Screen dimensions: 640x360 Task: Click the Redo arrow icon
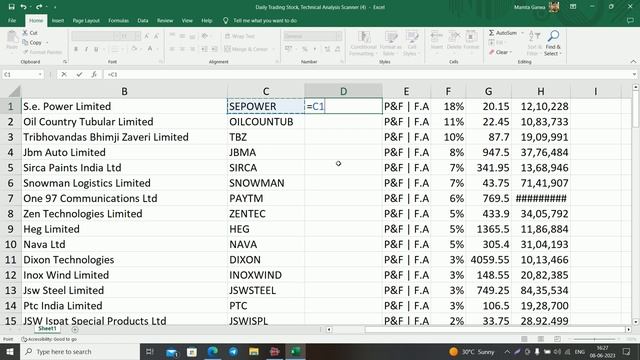39,7
